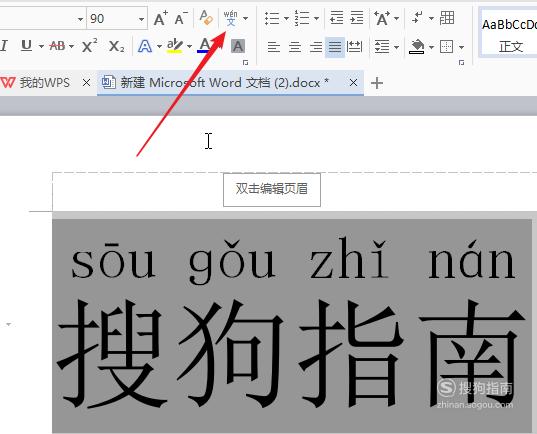Apply text effects blue A
The image size is (537, 434).
[x=145, y=46]
